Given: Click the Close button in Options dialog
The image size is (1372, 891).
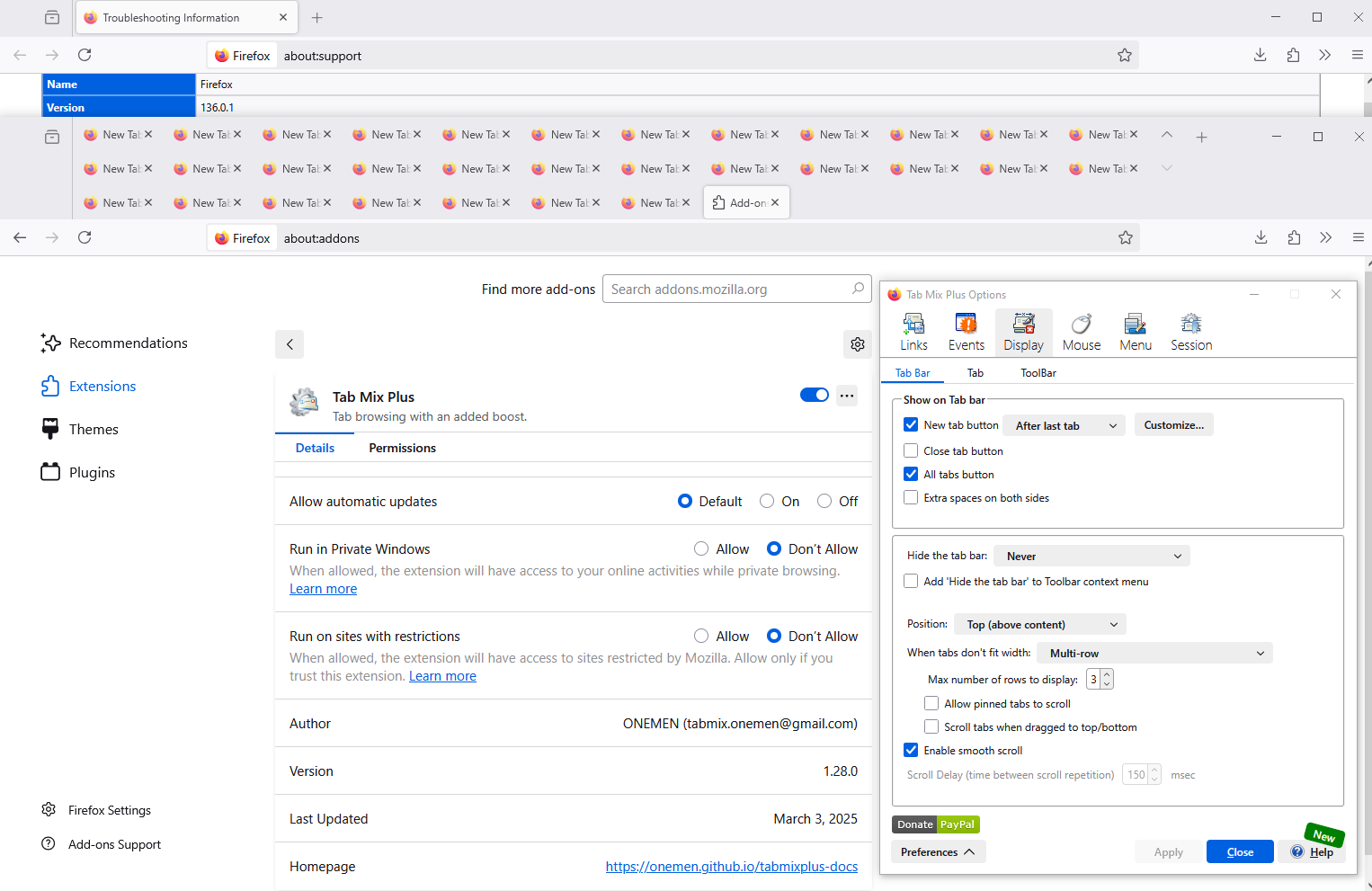Looking at the screenshot, I should (x=1240, y=851).
